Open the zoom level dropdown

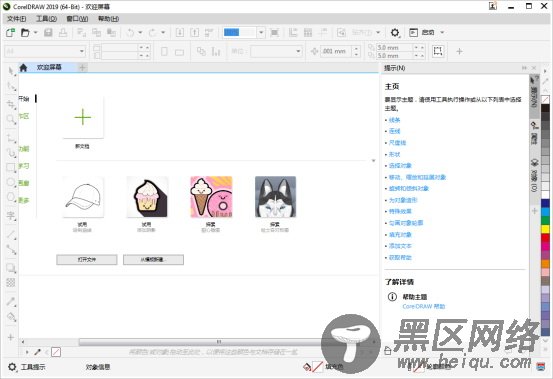pyautogui.click(x=261, y=33)
